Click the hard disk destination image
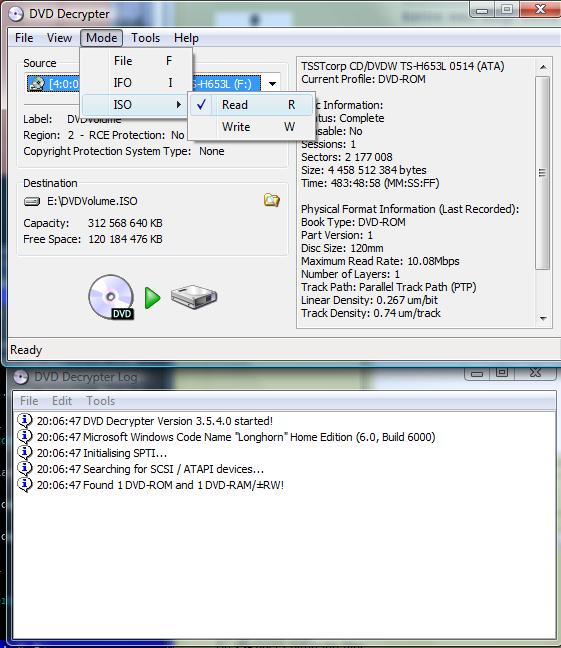This screenshot has width=561, height=648. pyautogui.click(x=194, y=297)
